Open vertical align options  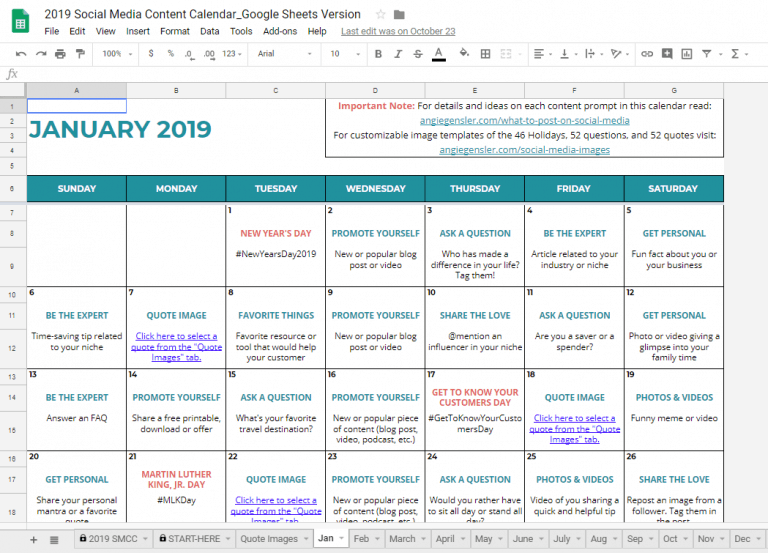(568, 54)
